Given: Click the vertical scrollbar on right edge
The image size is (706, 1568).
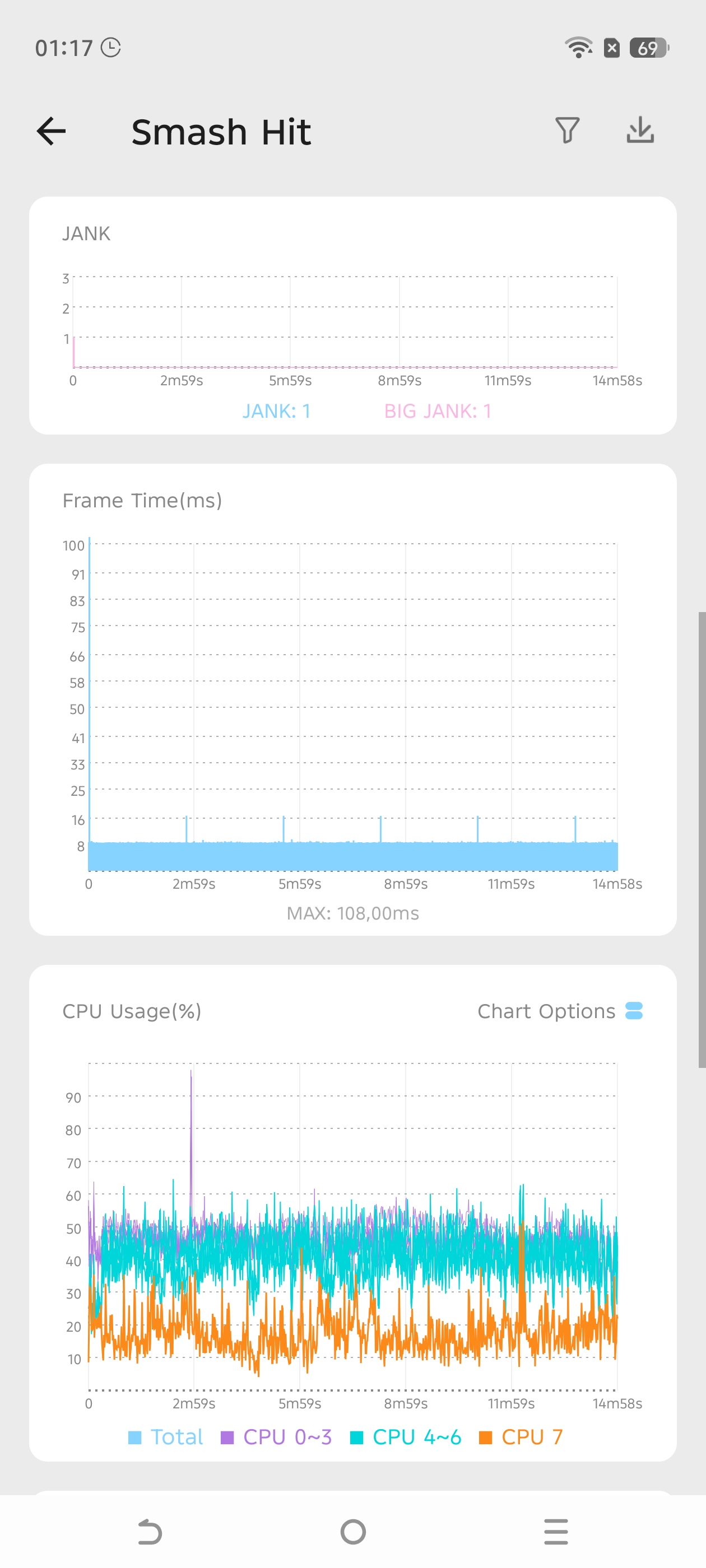Looking at the screenshot, I should [x=702, y=839].
